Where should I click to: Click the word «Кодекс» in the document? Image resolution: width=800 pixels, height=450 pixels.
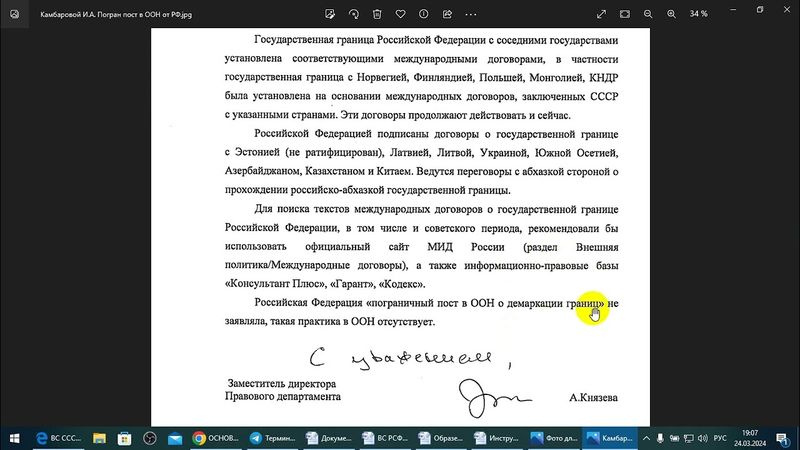[402, 284]
